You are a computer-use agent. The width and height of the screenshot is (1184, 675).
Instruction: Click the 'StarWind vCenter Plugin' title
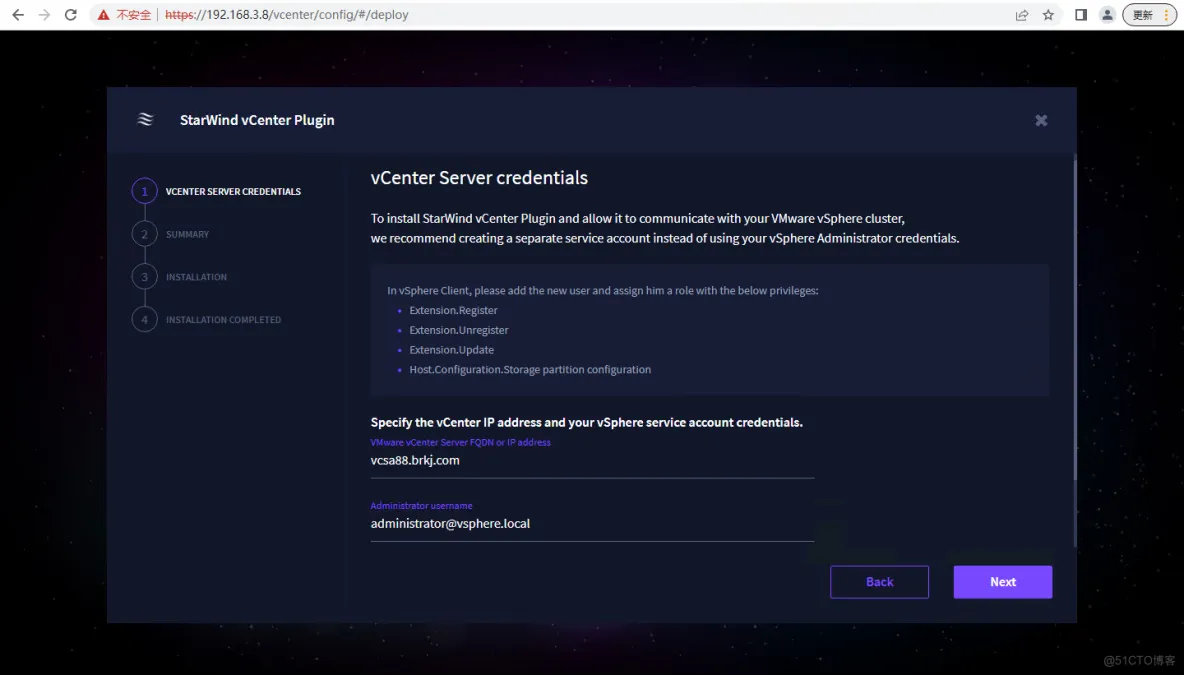[257, 120]
